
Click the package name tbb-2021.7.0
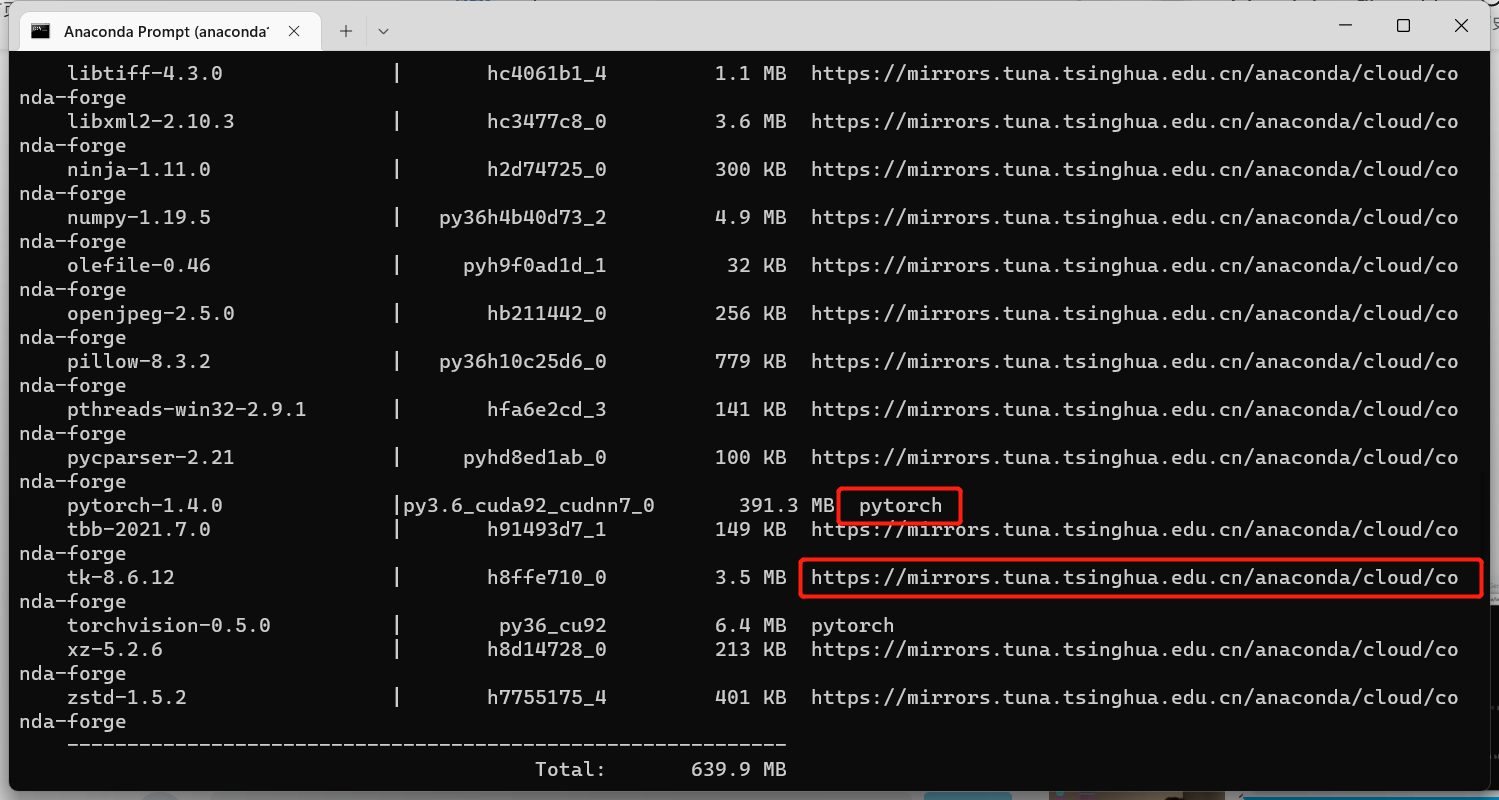(x=139, y=529)
